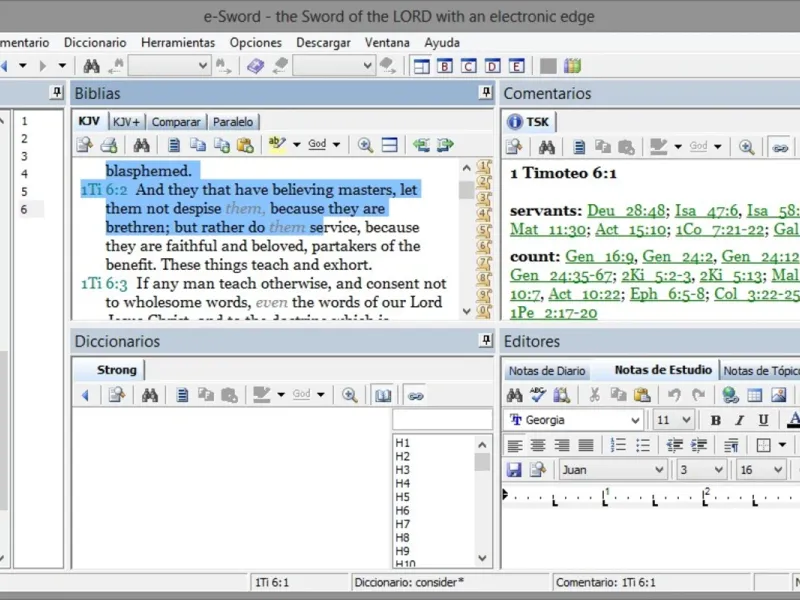
Task: Open the Opciones menu
Action: pos(255,42)
